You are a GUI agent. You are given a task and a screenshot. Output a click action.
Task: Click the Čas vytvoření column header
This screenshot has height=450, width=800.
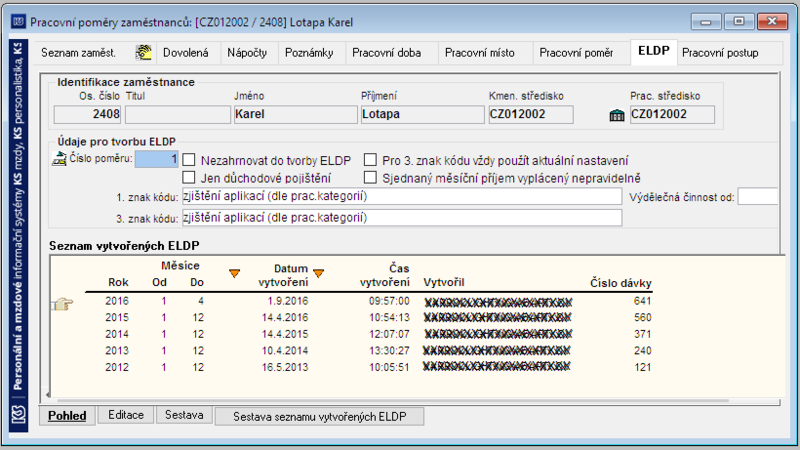[385, 275]
